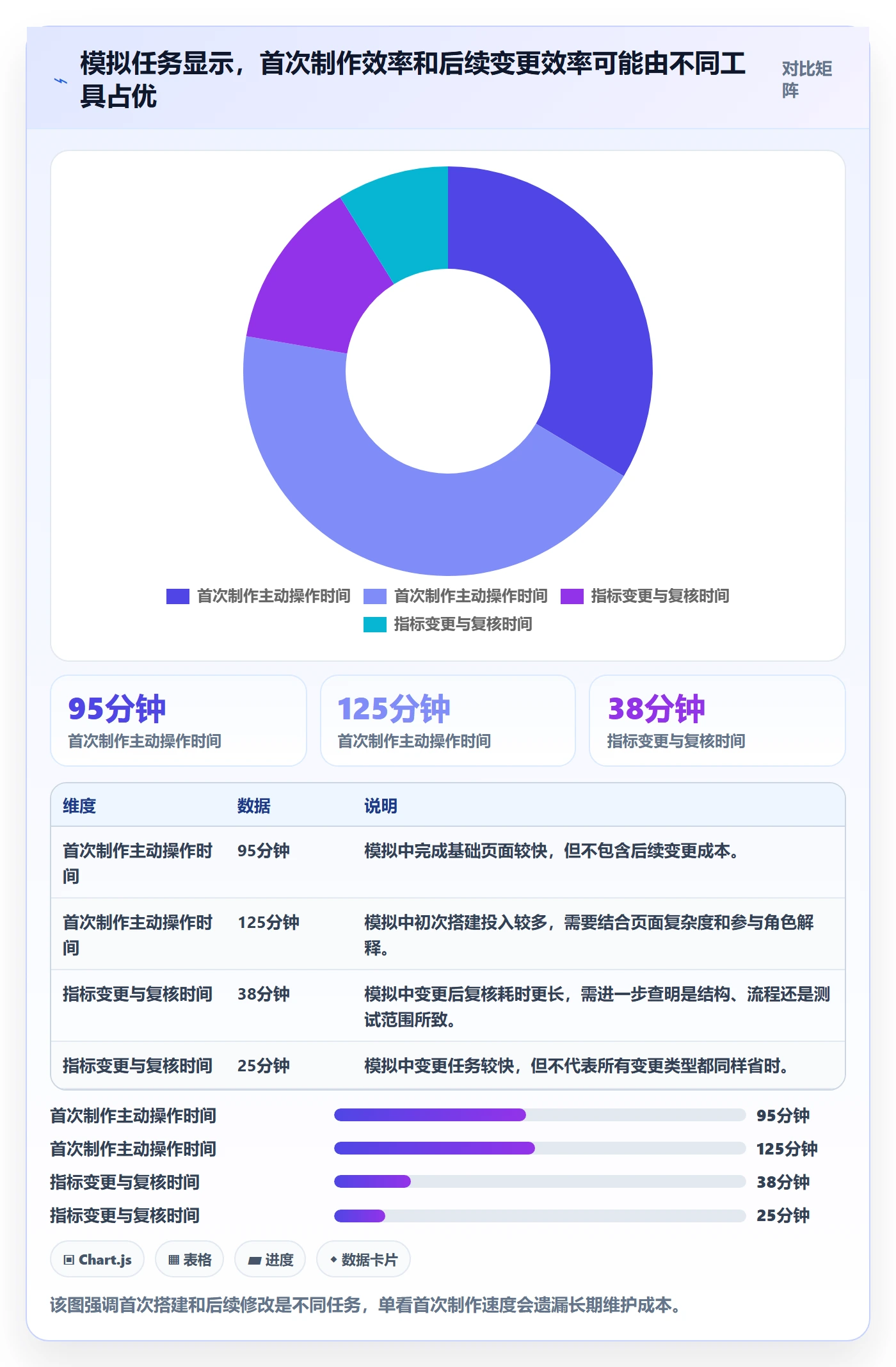Select the Chart.js chip
896x1367 pixels.
[97, 1259]
